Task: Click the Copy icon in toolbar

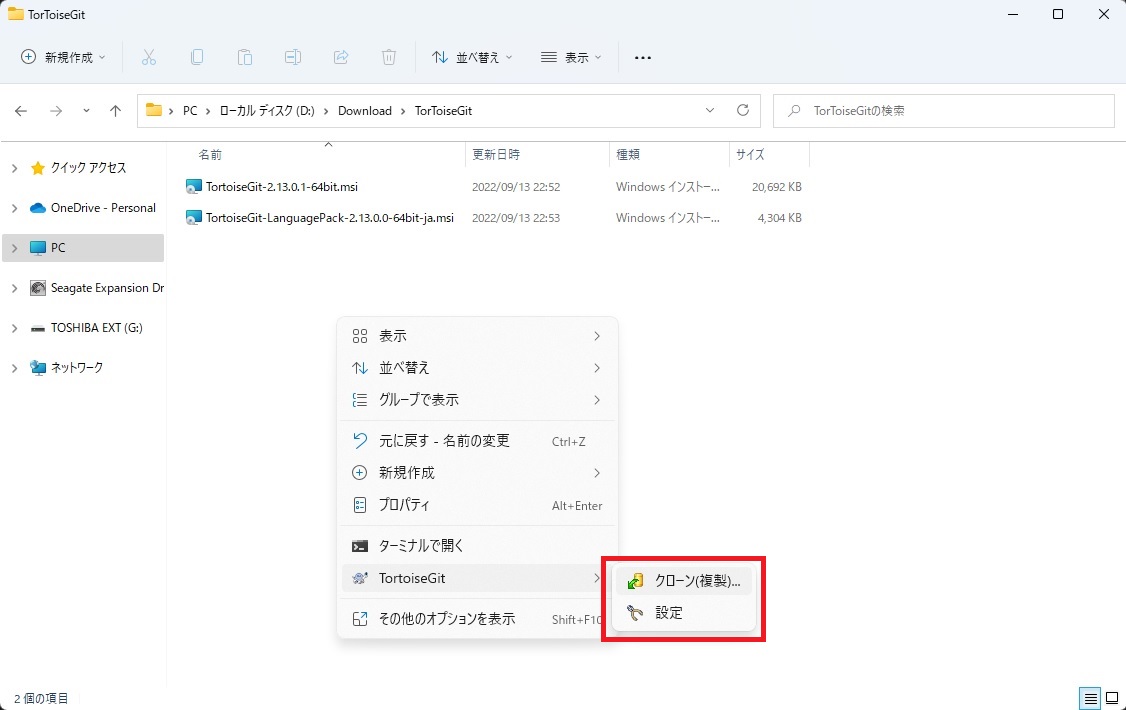Action: [197, 57]
